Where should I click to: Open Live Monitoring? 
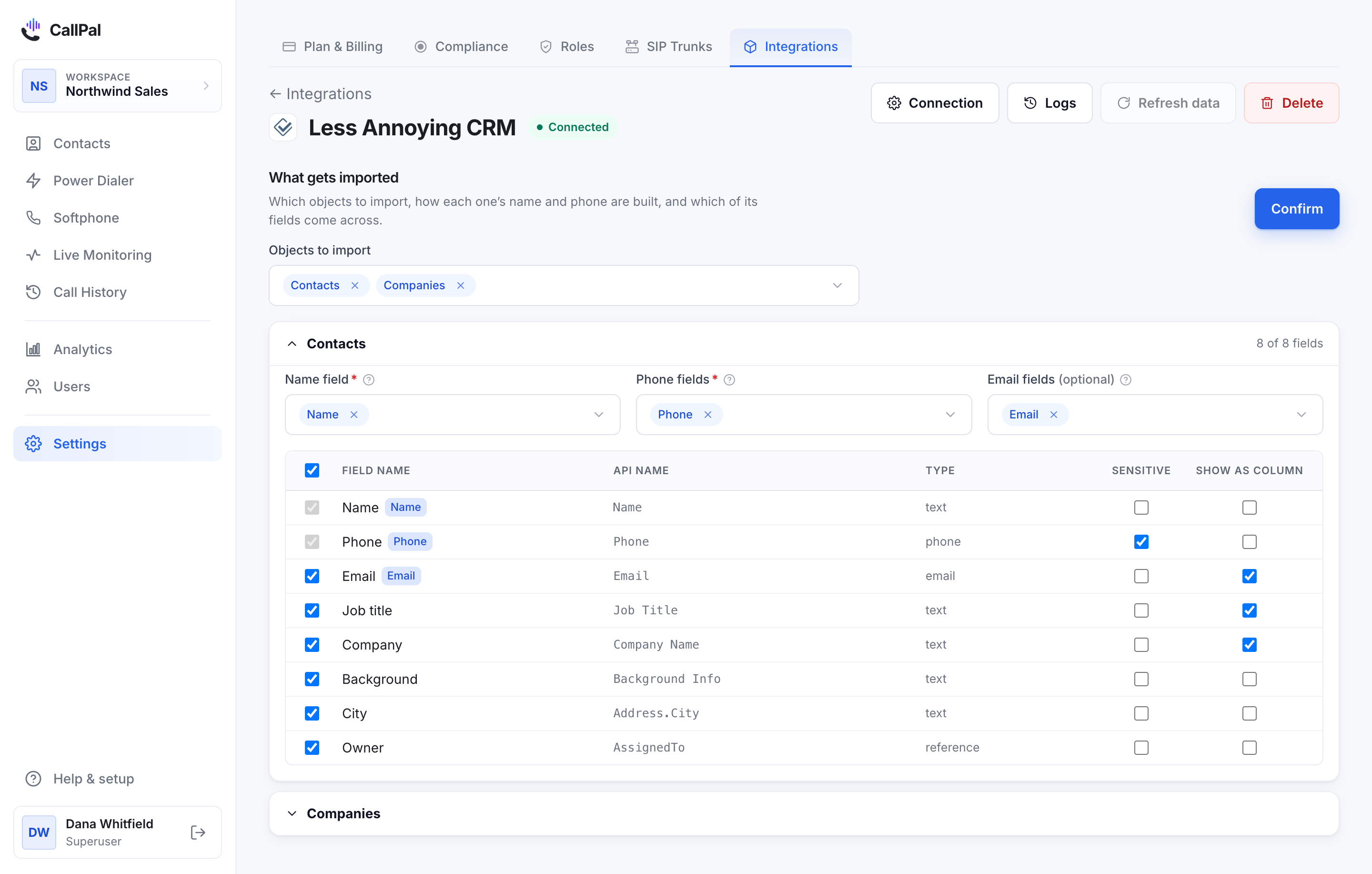[117, 255]
